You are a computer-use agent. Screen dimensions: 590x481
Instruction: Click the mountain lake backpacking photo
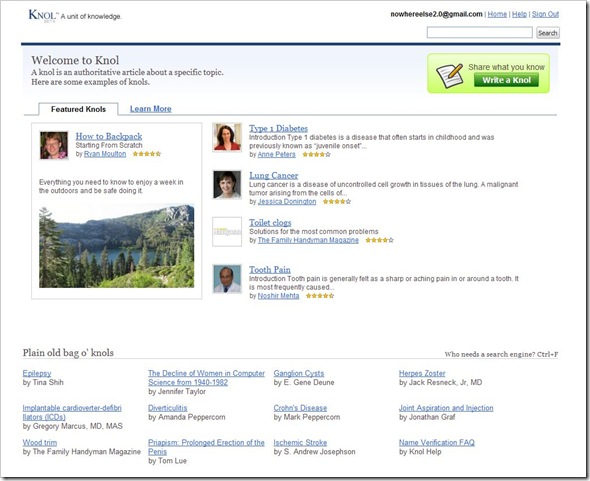pos(117,246)
